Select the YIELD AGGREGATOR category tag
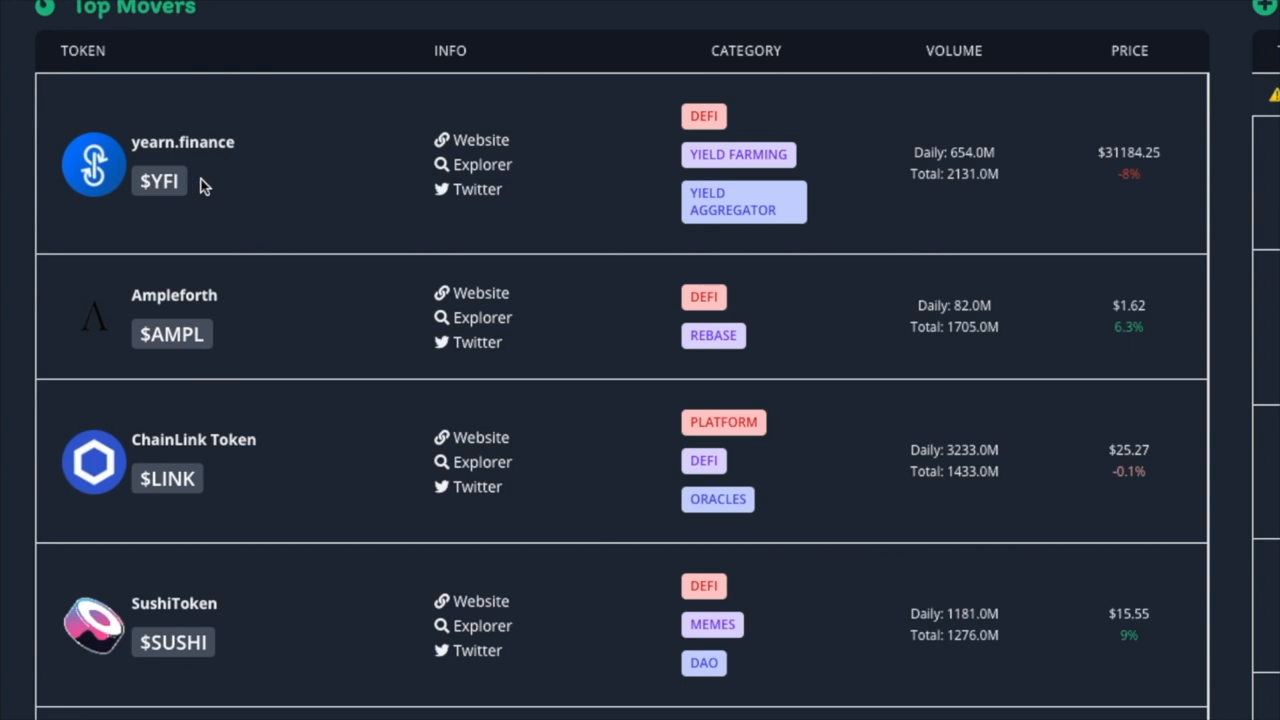1280x720 pixels. [x=744, y=201]
